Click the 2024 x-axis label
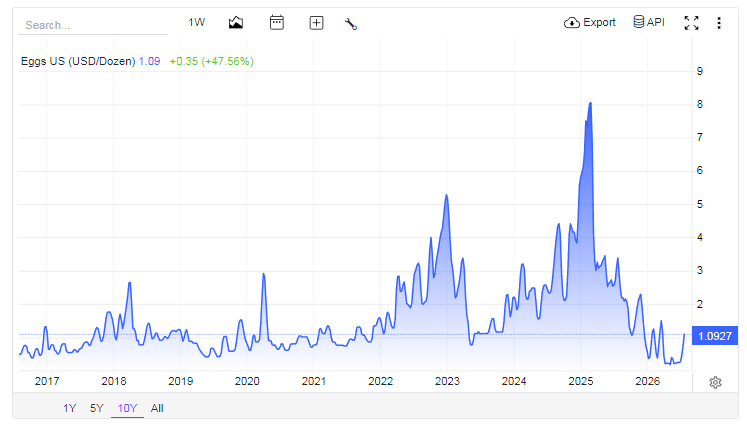The width and height of the screenshot is (747, 429). coord(514,381)
